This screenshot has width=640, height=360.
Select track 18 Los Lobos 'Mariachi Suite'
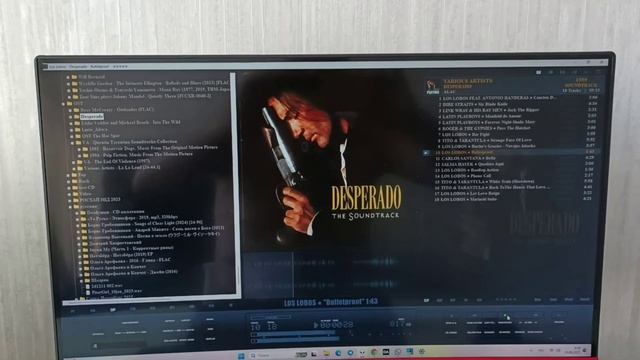pos(513,199)
